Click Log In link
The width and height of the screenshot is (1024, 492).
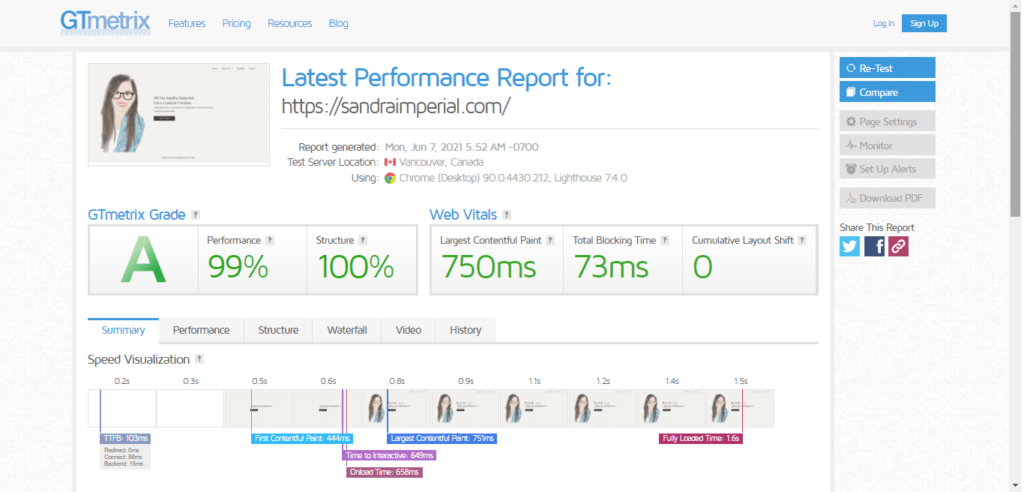pos(884,24)
